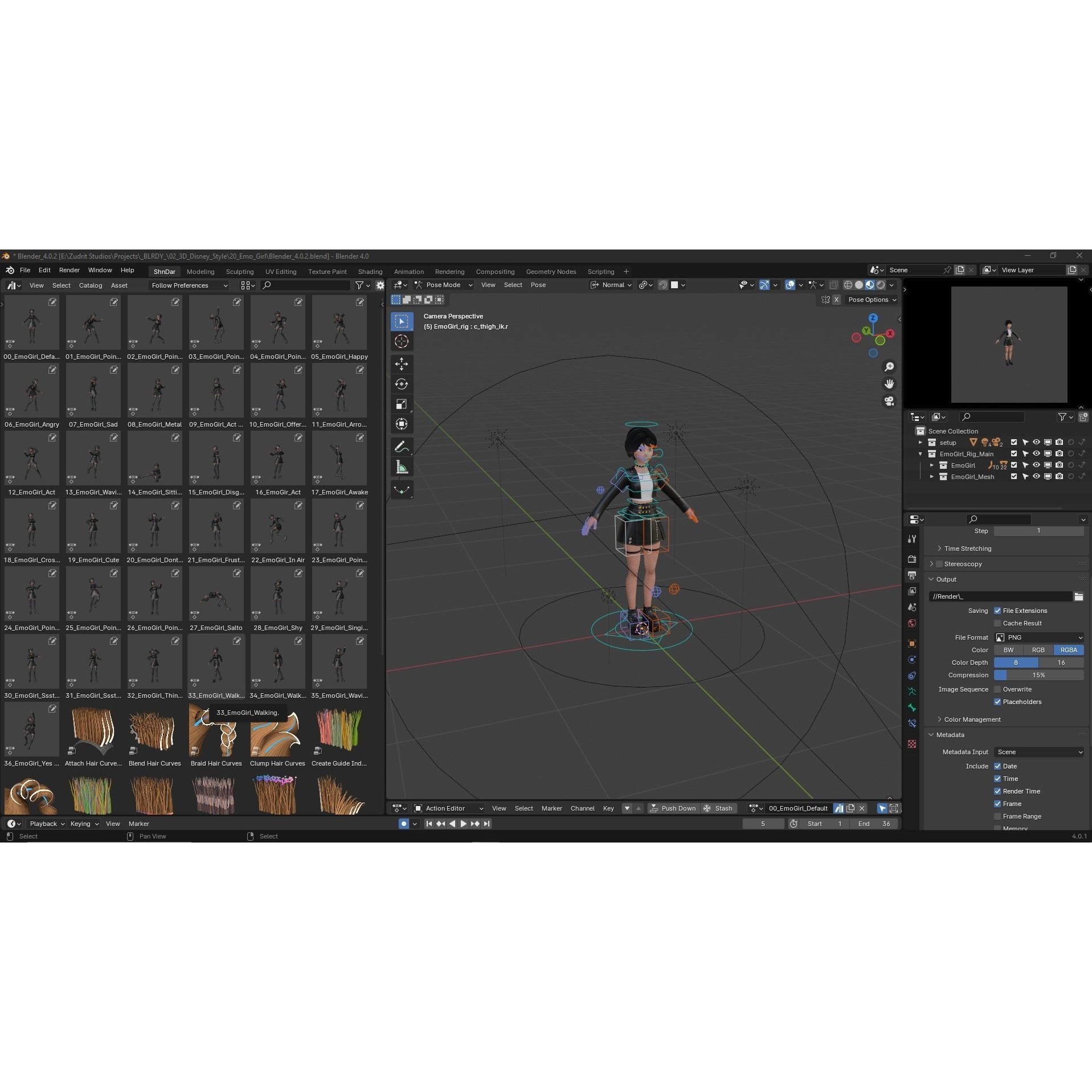This screenshot has height=1092, width=1092.
Task: Open the Output Properties tab icon
Action: [x=911, y=575]
